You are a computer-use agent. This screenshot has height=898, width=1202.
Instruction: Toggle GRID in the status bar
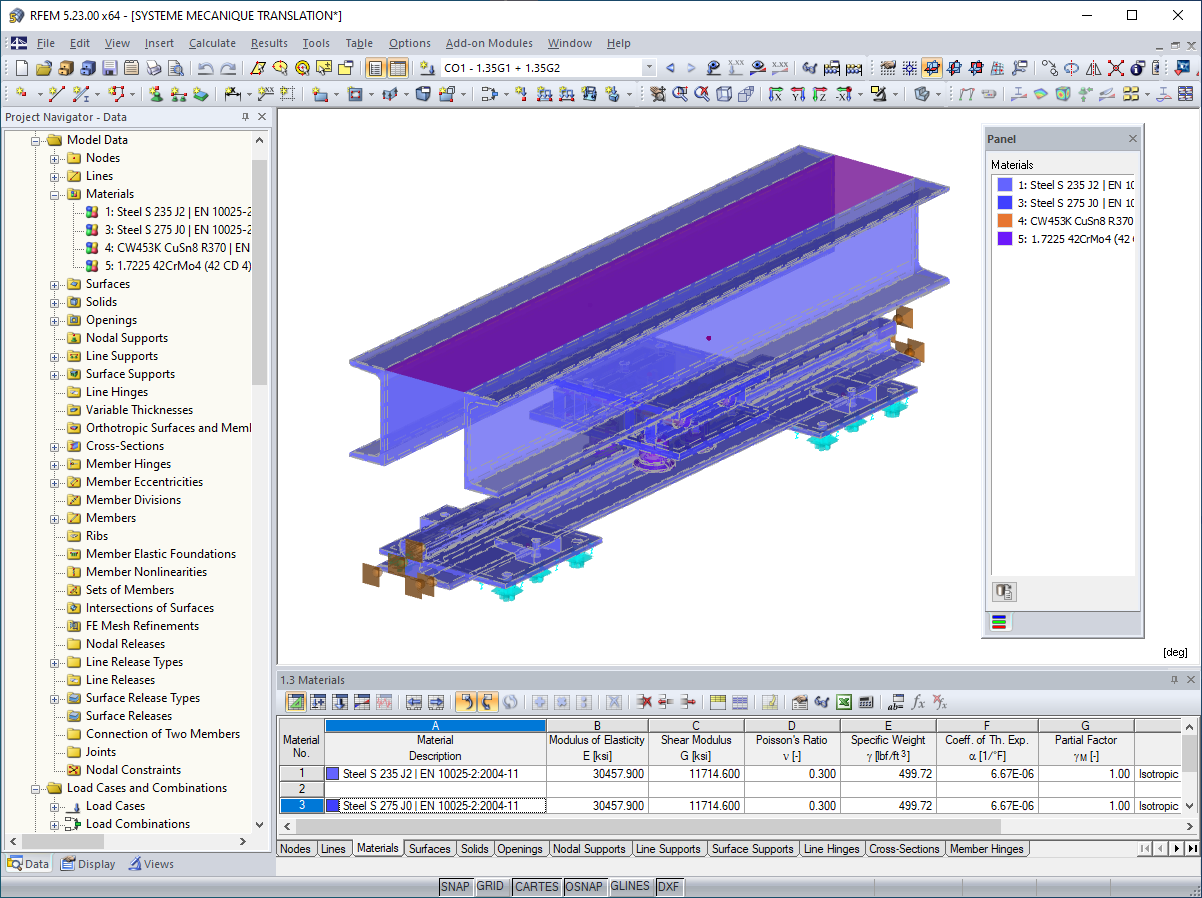(x=490, y=886)
